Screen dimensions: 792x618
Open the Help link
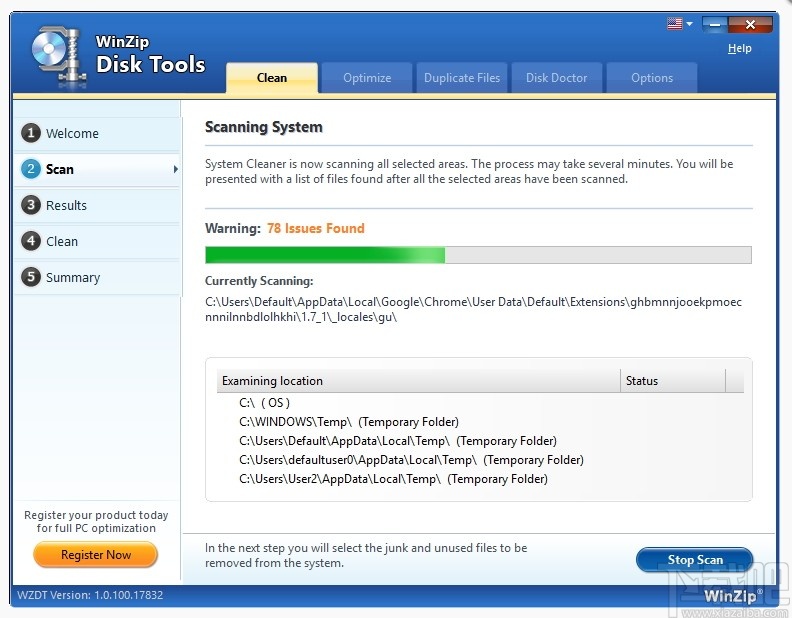click(x=739, y=48)
